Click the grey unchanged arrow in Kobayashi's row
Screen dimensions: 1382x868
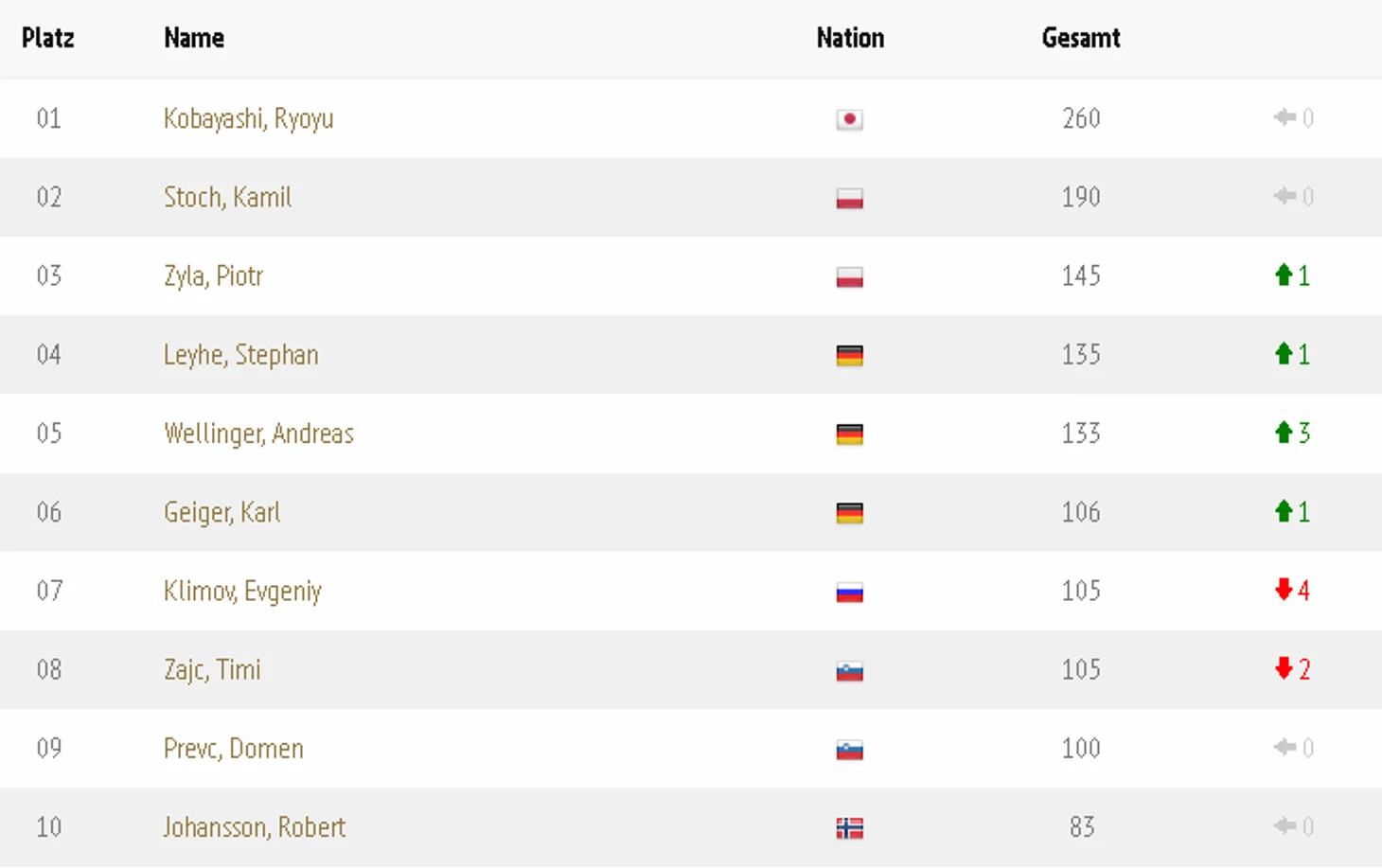(x=1285, y=117)
